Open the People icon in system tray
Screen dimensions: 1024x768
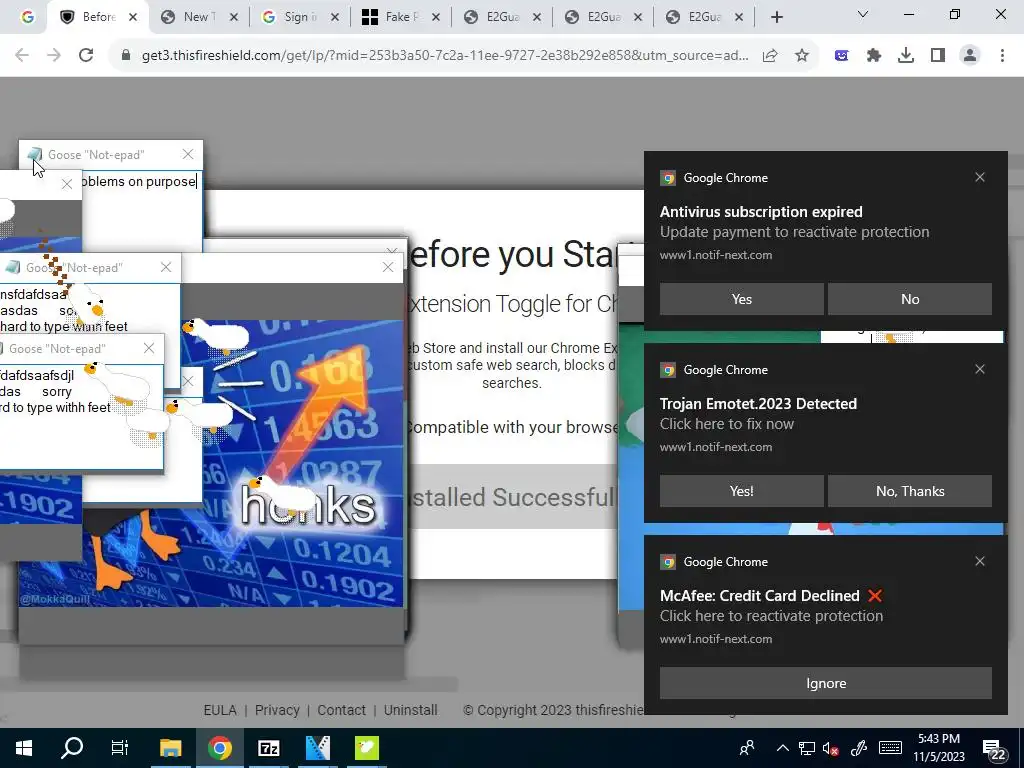(747, 748)
